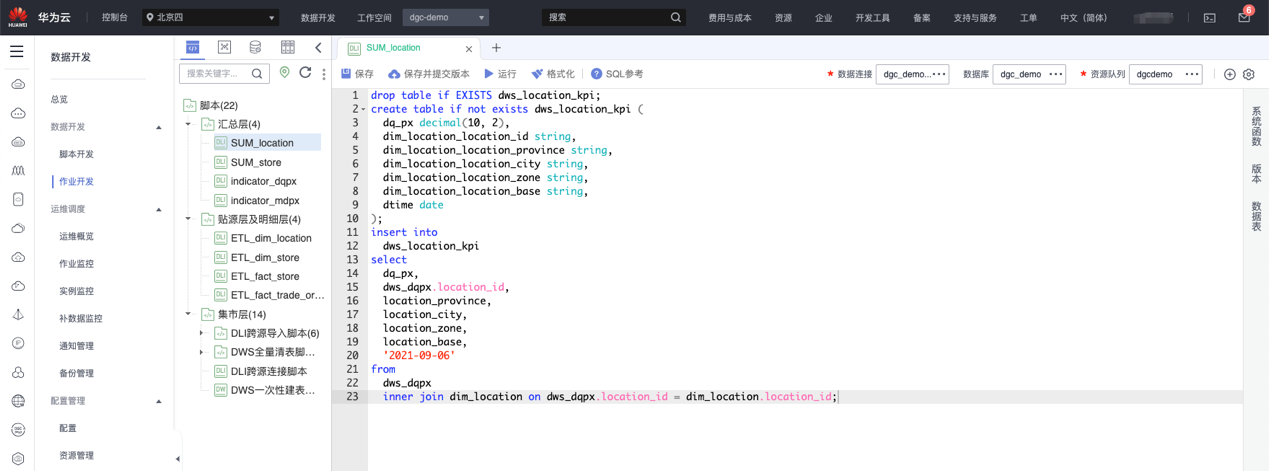This screenshot has height=471, width=1269.
Task: Open the database connection panel icon
Action: tap(255, 47)
